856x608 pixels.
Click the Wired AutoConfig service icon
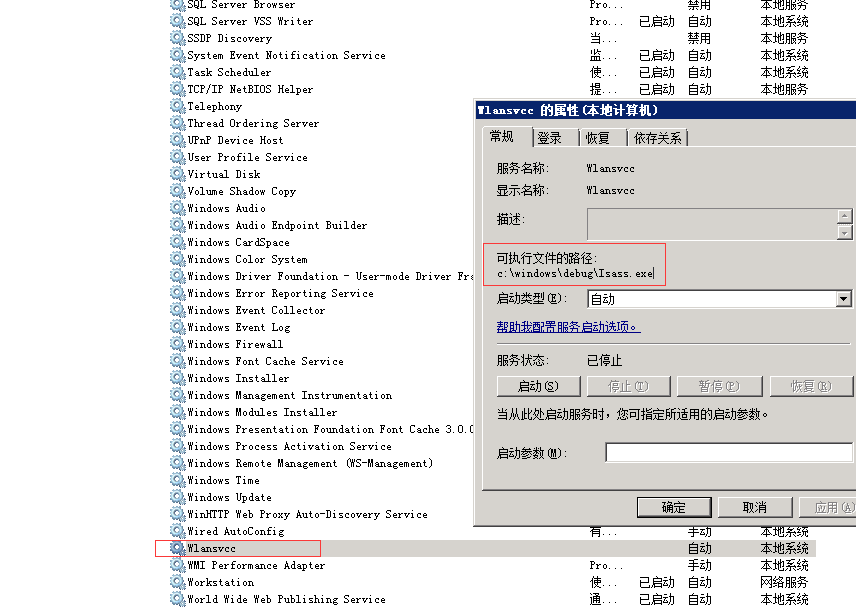(178, 531)
